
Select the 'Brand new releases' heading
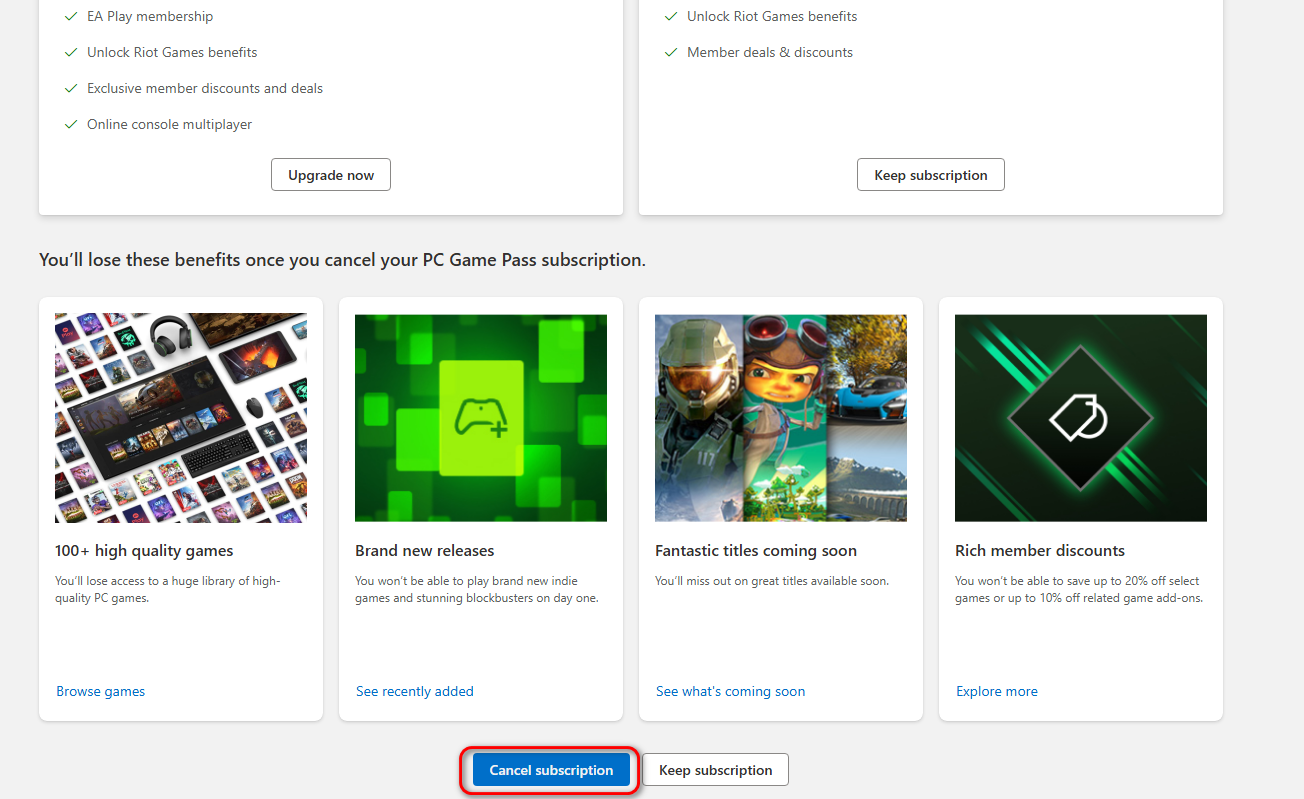pos(425,551)
